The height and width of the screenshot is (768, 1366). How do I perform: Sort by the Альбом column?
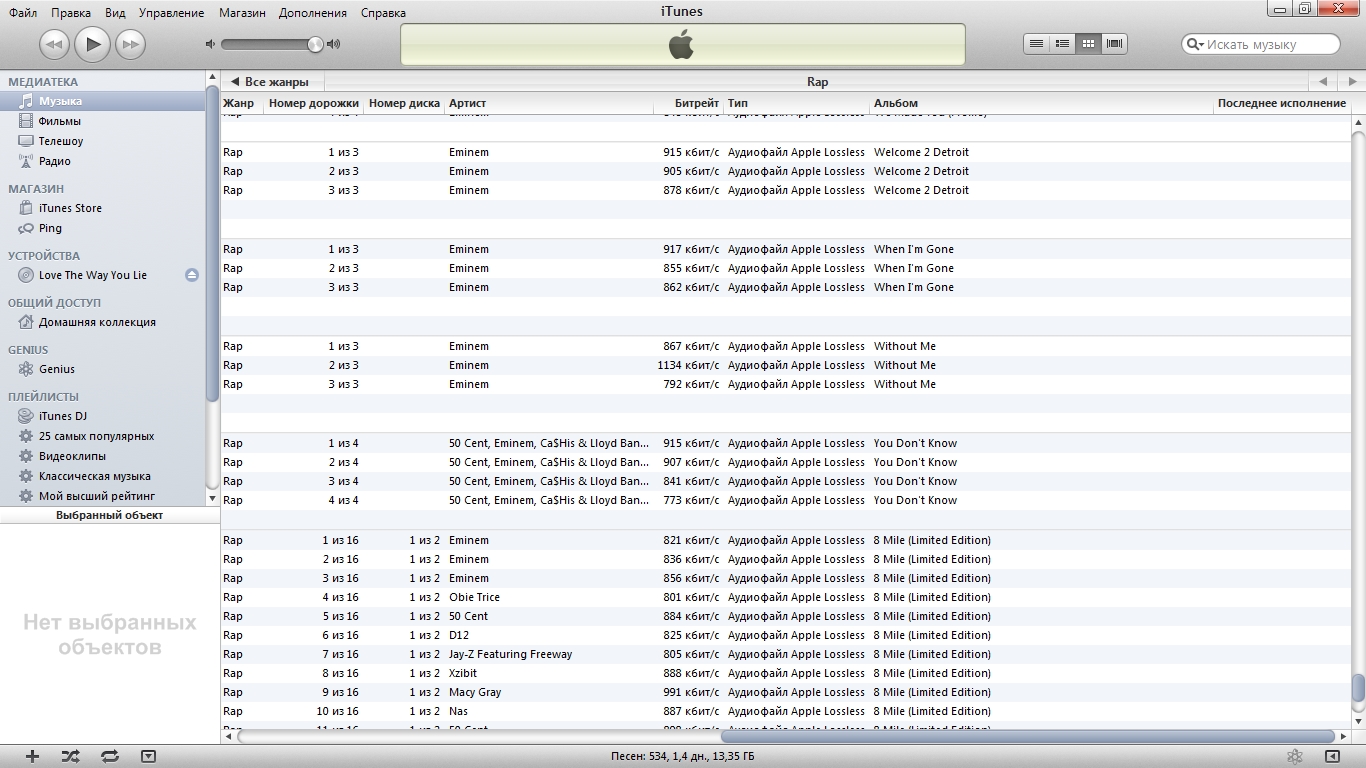(x=1041, y=103)
